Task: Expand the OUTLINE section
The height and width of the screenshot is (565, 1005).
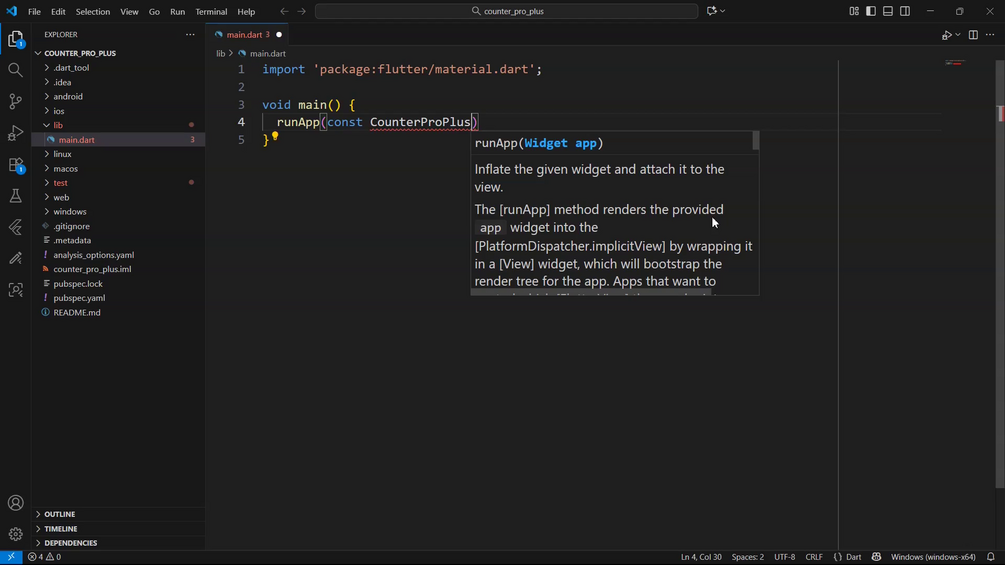Action: [60, 514]
